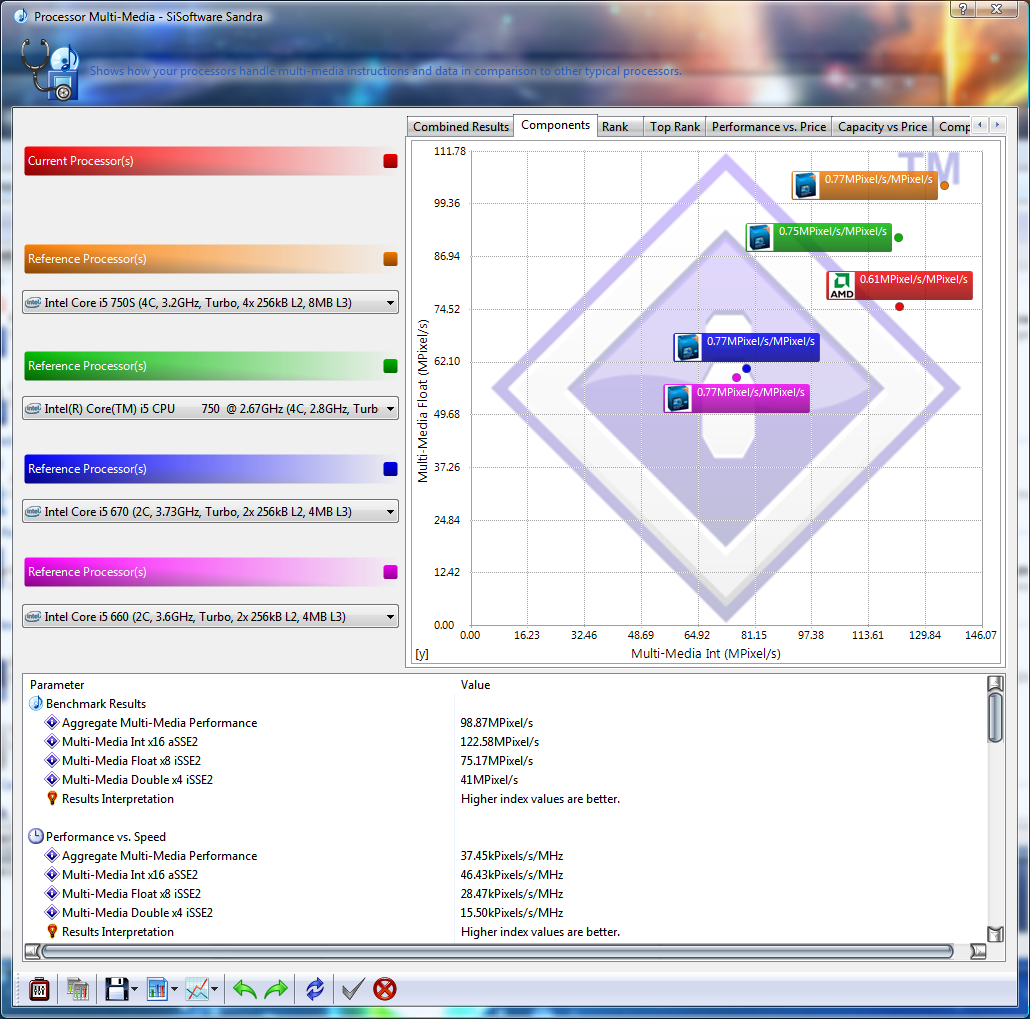Viewport: 1030px width, 1019px height.
Task: Click the 0.75MPixel/s/MPixel/s green chart label
Action: click(x=819, y=237)
